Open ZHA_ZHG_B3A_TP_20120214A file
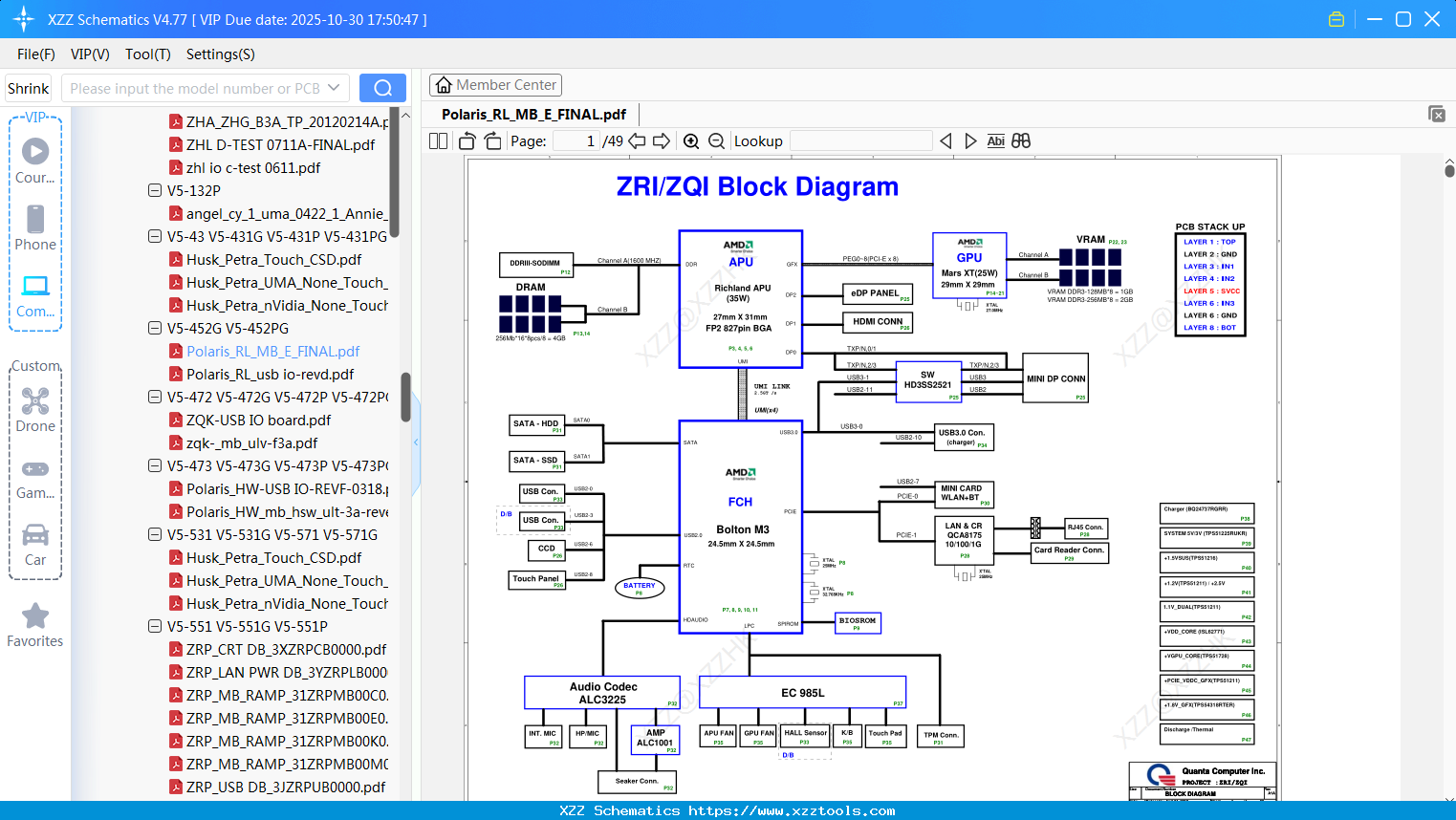Image resolution: width=1456 pixels, height=820 pixels. (287, 121)
